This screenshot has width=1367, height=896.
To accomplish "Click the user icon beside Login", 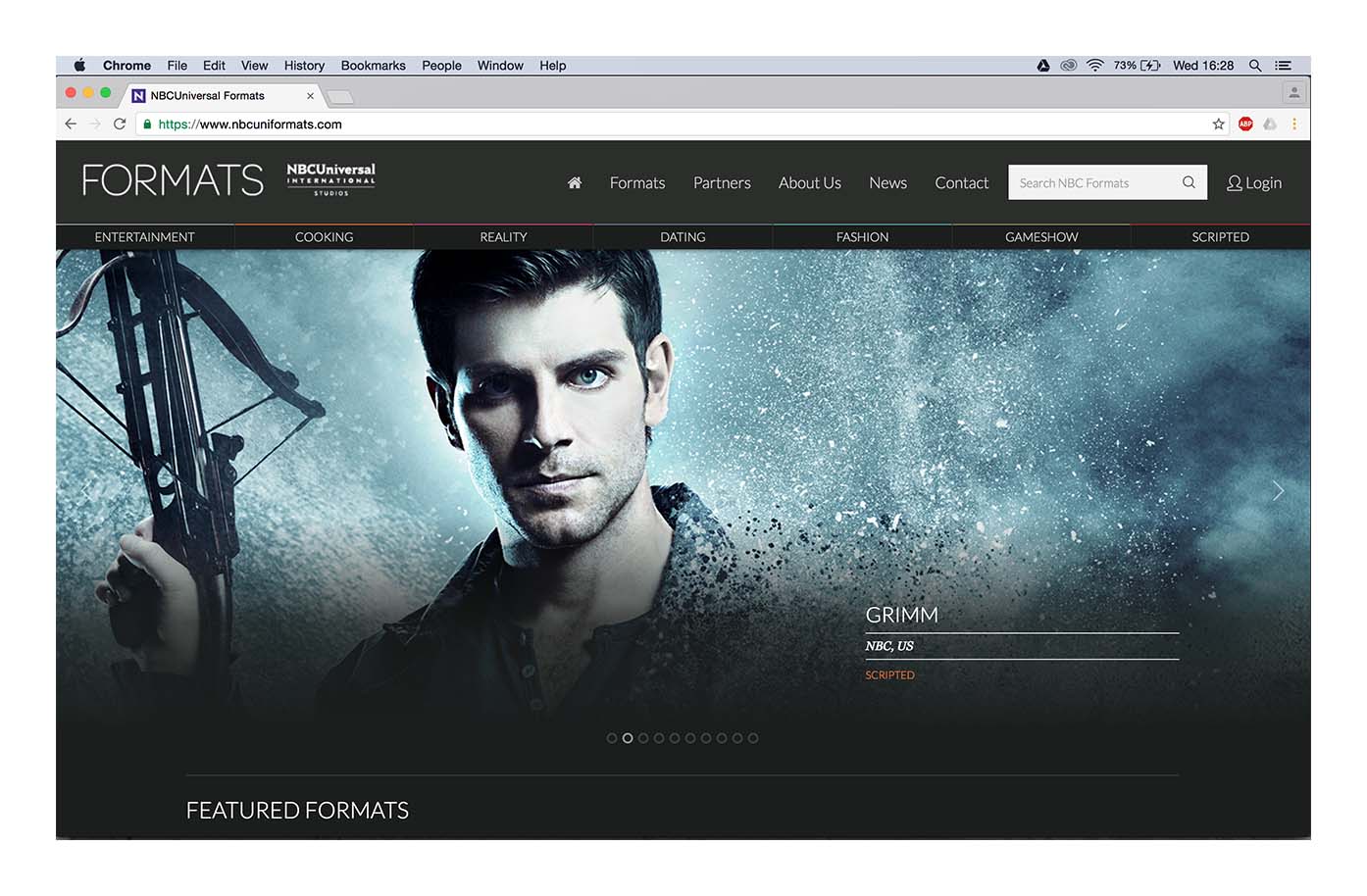I will (1235, 183).
